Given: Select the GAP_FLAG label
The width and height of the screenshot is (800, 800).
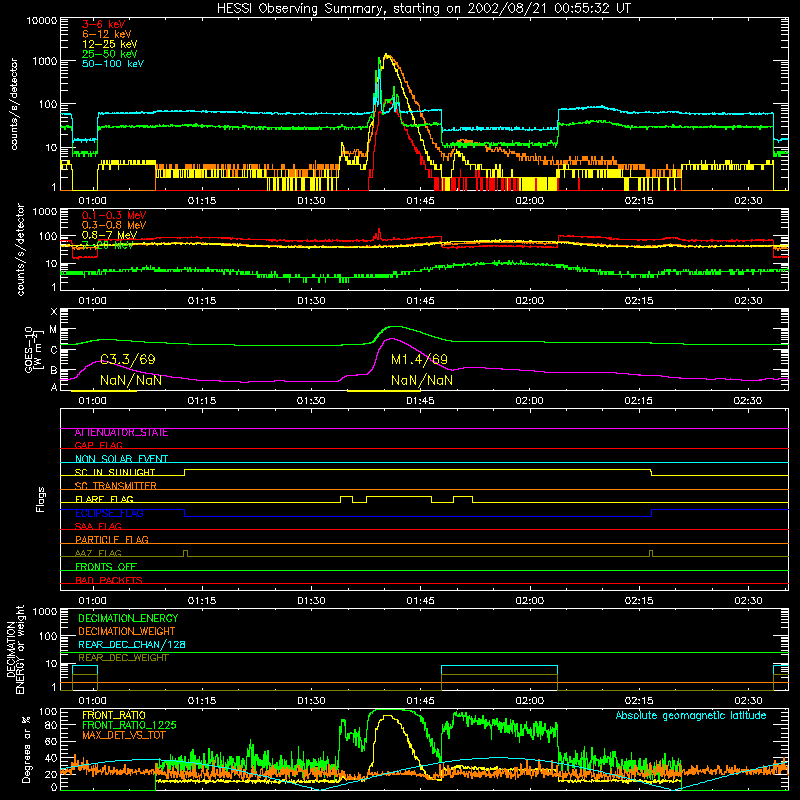Looking at the screenshot, I should click(x=98, y=445).
